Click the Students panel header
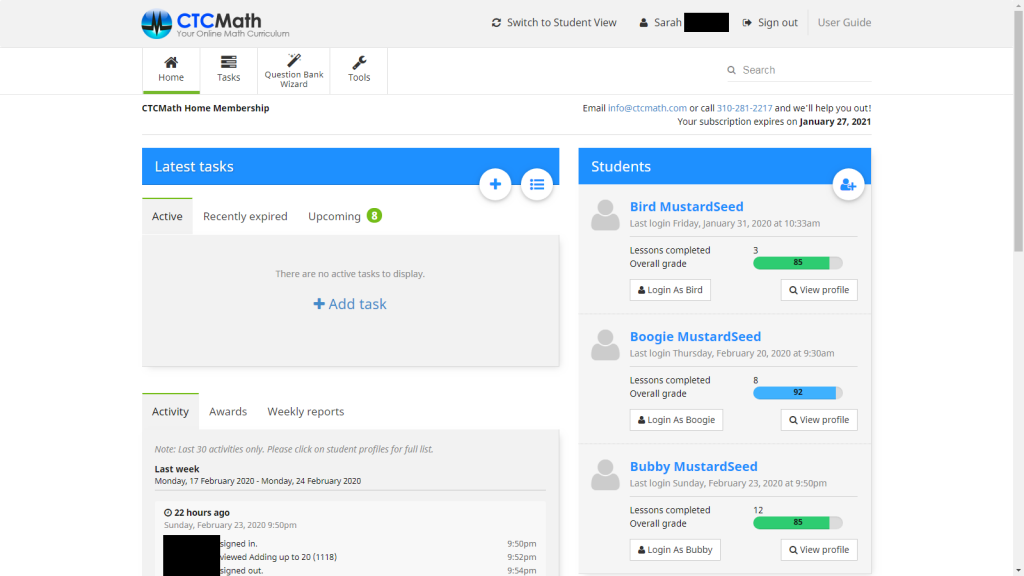Screen dimensions: 1024x576 (x=725, y=166)
